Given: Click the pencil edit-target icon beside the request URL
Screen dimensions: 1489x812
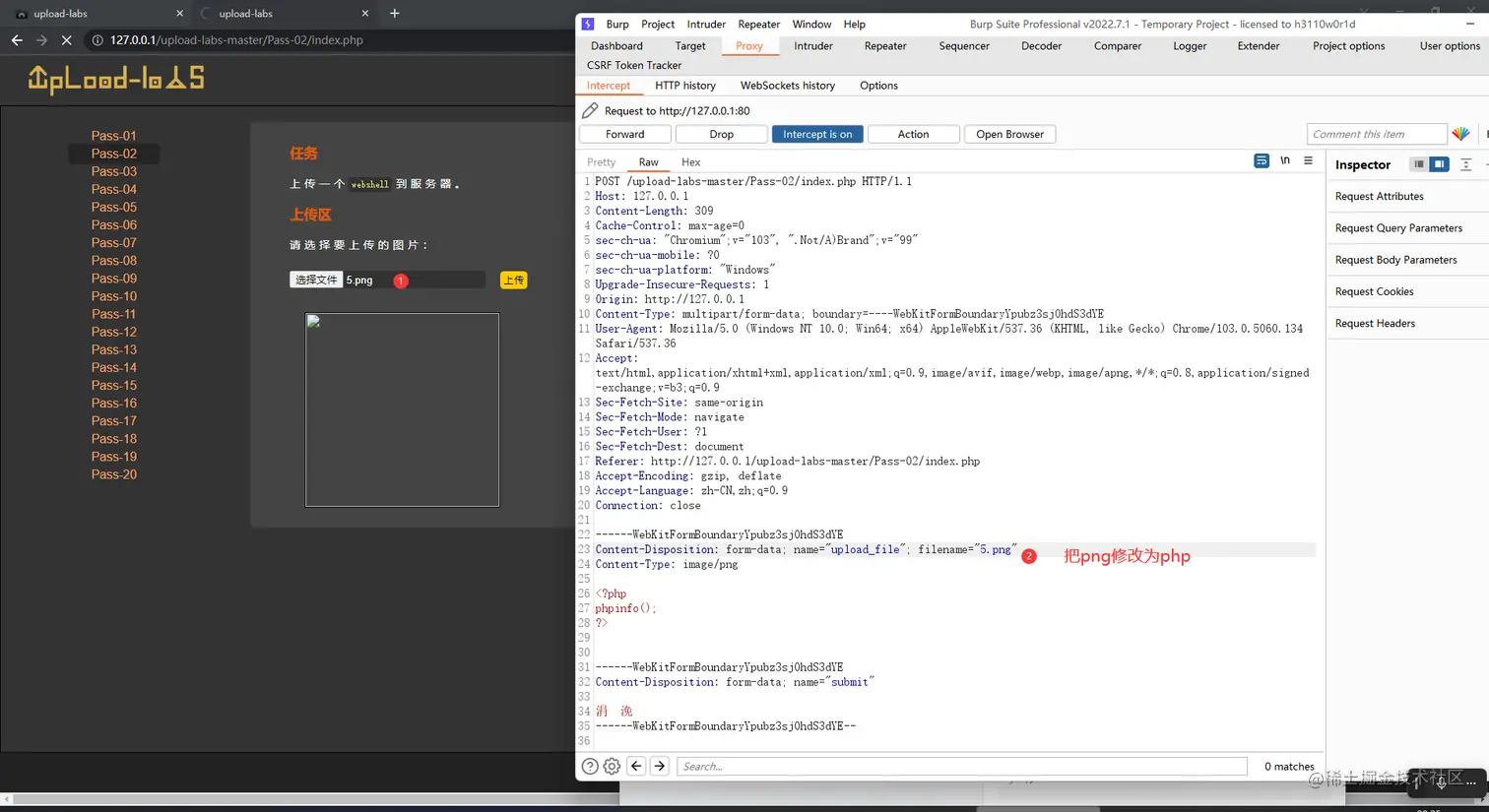Looking at the screenshot, I should (590, 111).
